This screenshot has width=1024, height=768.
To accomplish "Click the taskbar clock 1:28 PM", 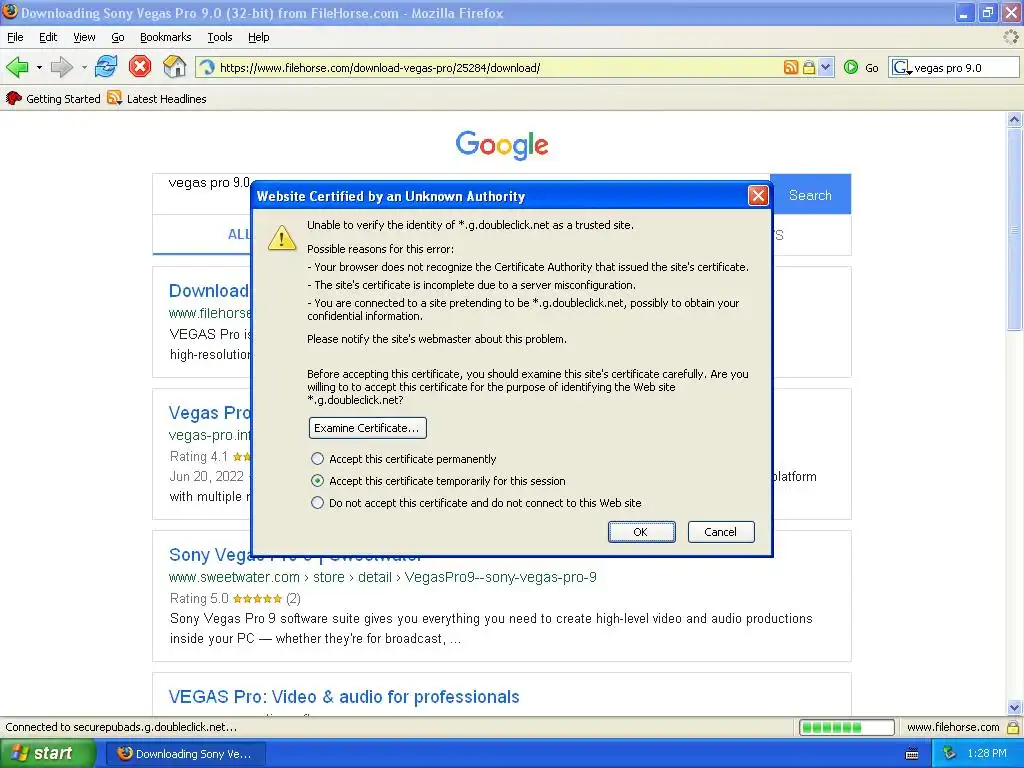I will [987, 753].
